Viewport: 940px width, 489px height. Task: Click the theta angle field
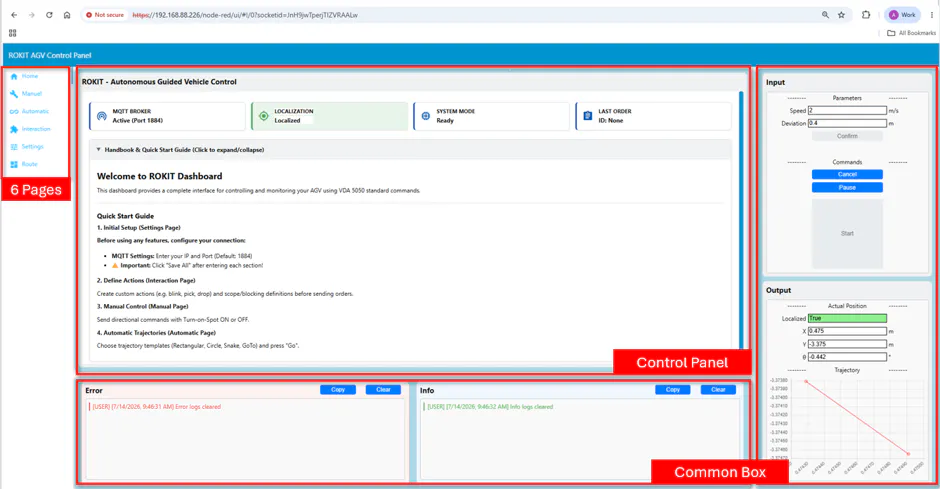tap(847, 357)
